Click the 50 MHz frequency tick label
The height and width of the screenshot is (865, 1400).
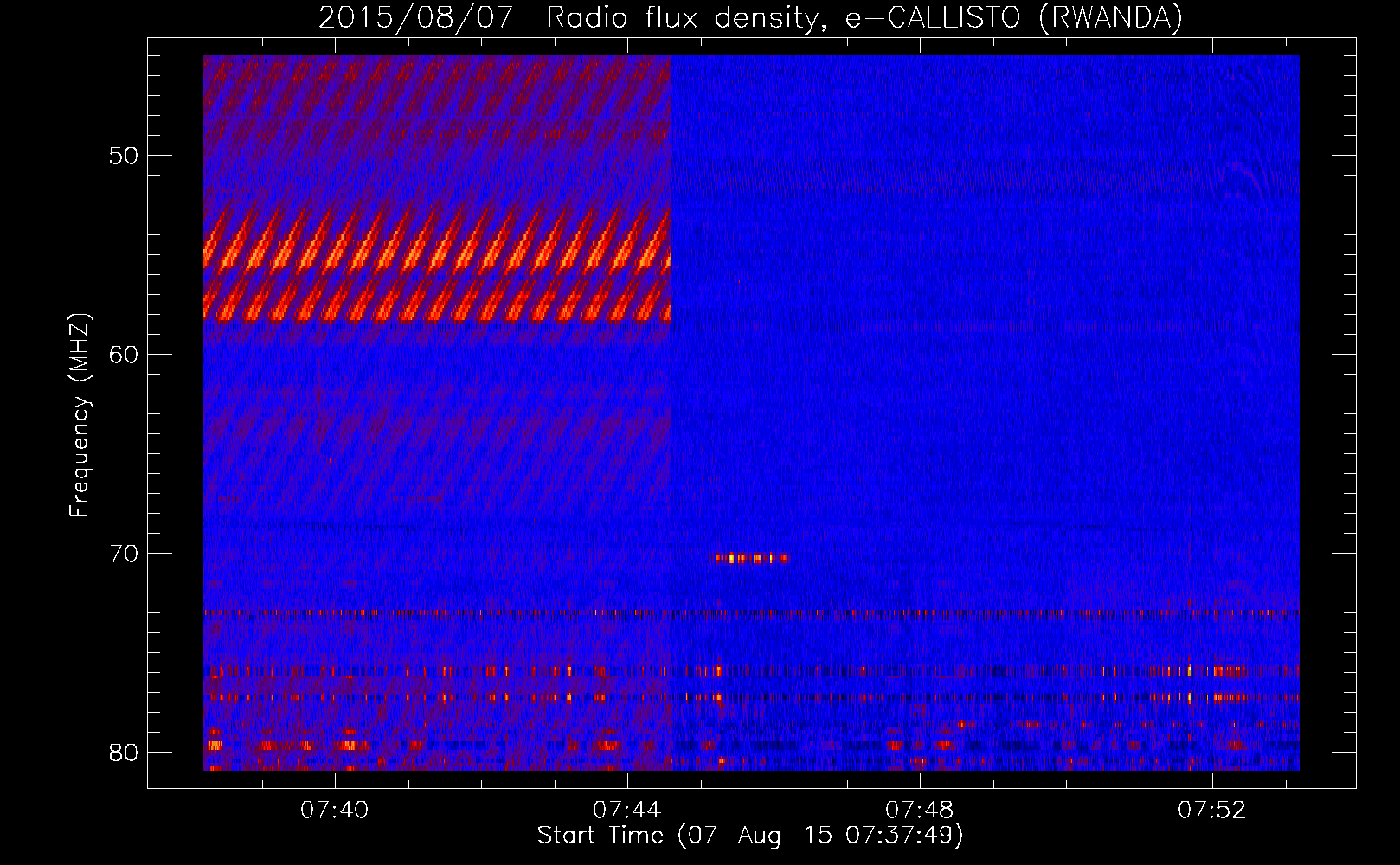pyautogui.click(x=124, y=157)
